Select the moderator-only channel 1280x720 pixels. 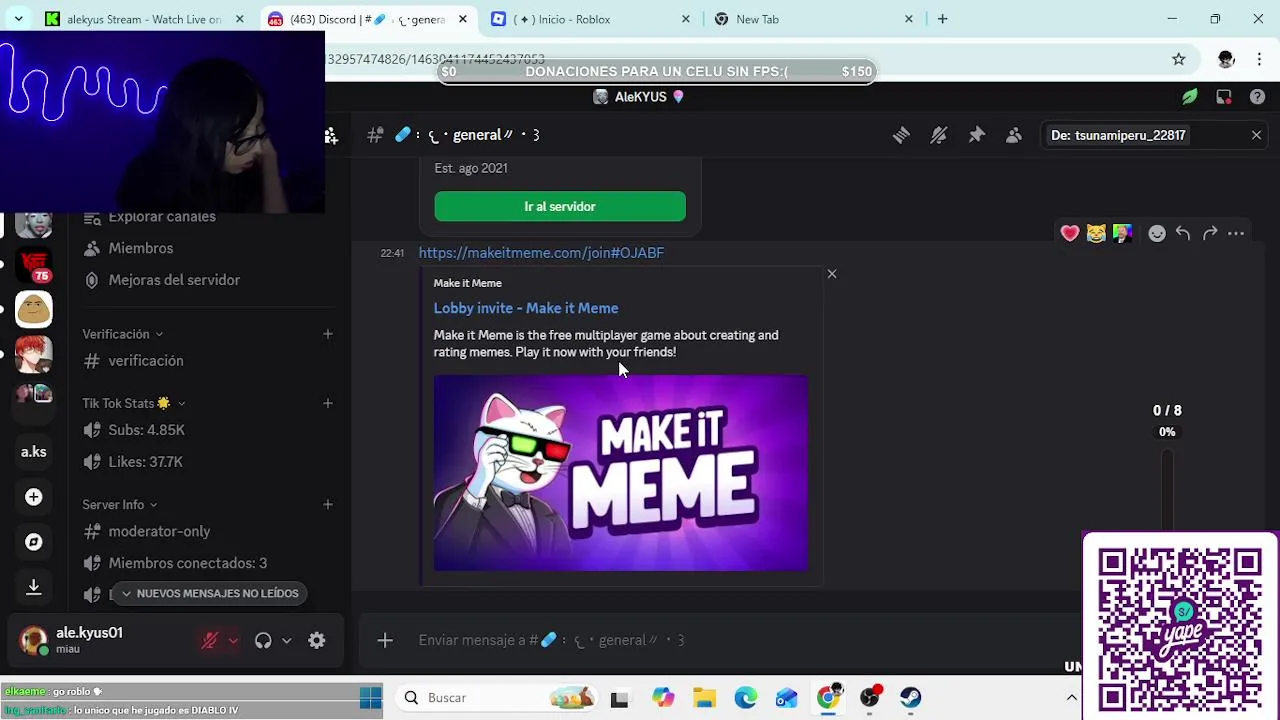[159, 531]
